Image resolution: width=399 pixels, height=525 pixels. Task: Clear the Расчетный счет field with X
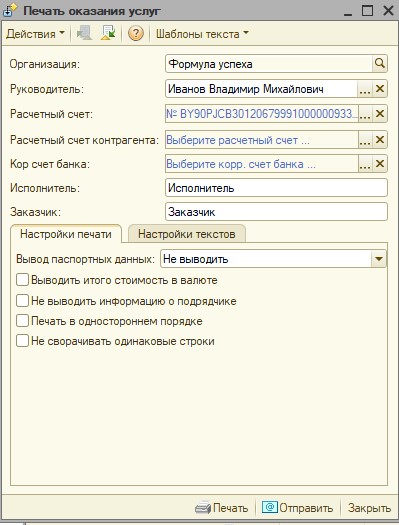[380, 114]
